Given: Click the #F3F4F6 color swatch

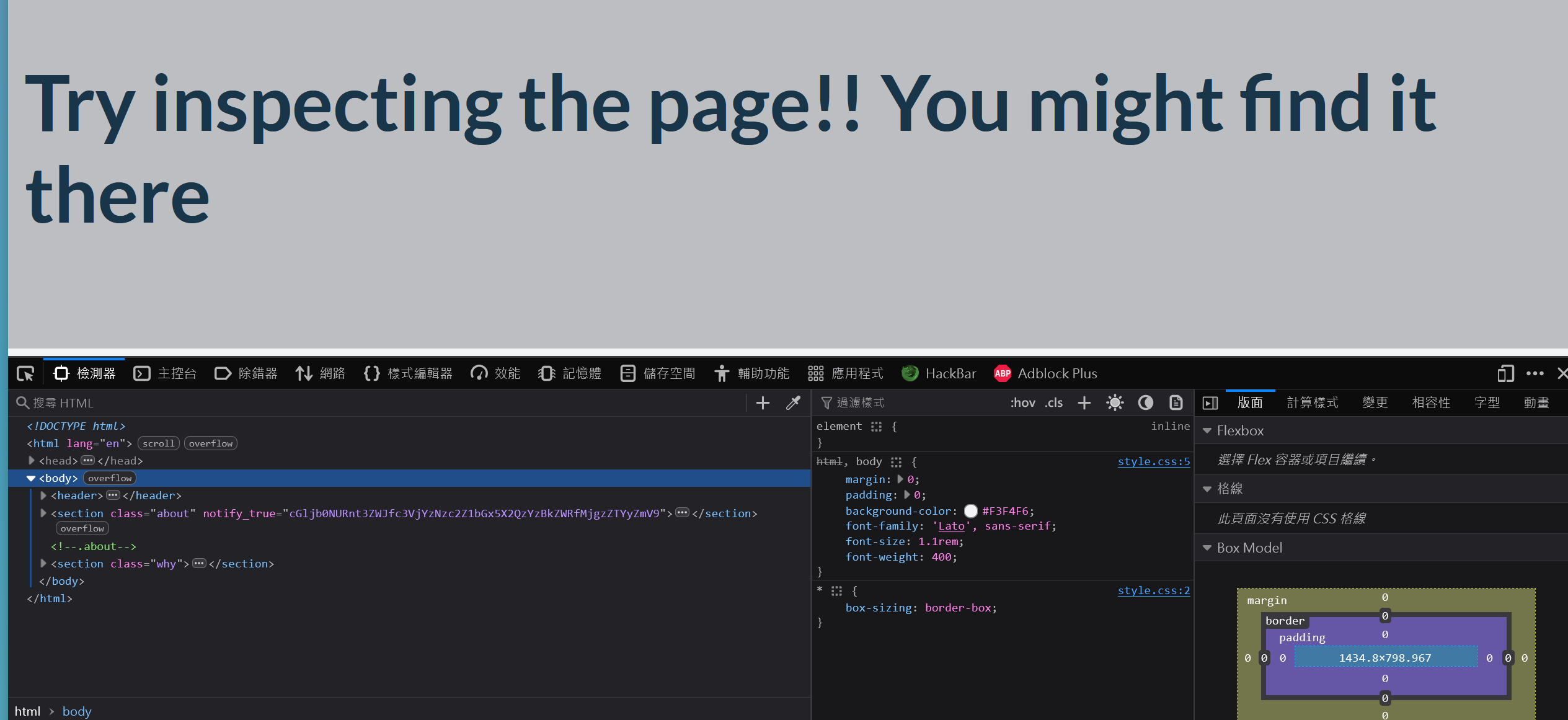Looking at the screenshot, I should pos(970,511).
